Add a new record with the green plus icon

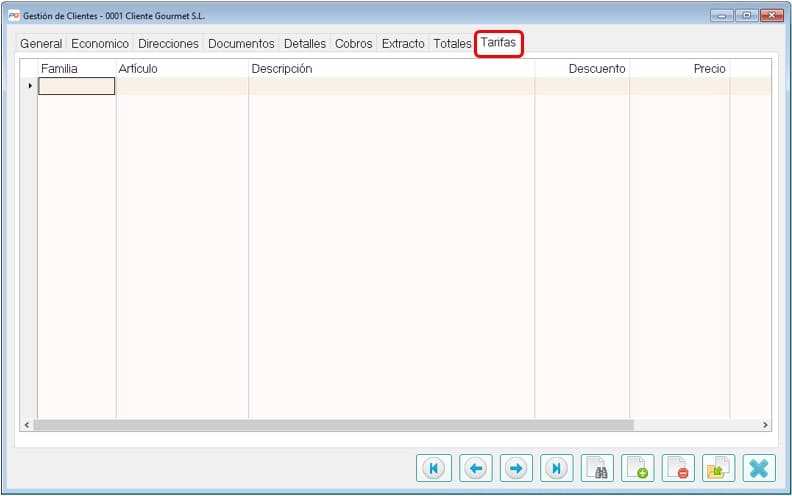click(637, 468)
